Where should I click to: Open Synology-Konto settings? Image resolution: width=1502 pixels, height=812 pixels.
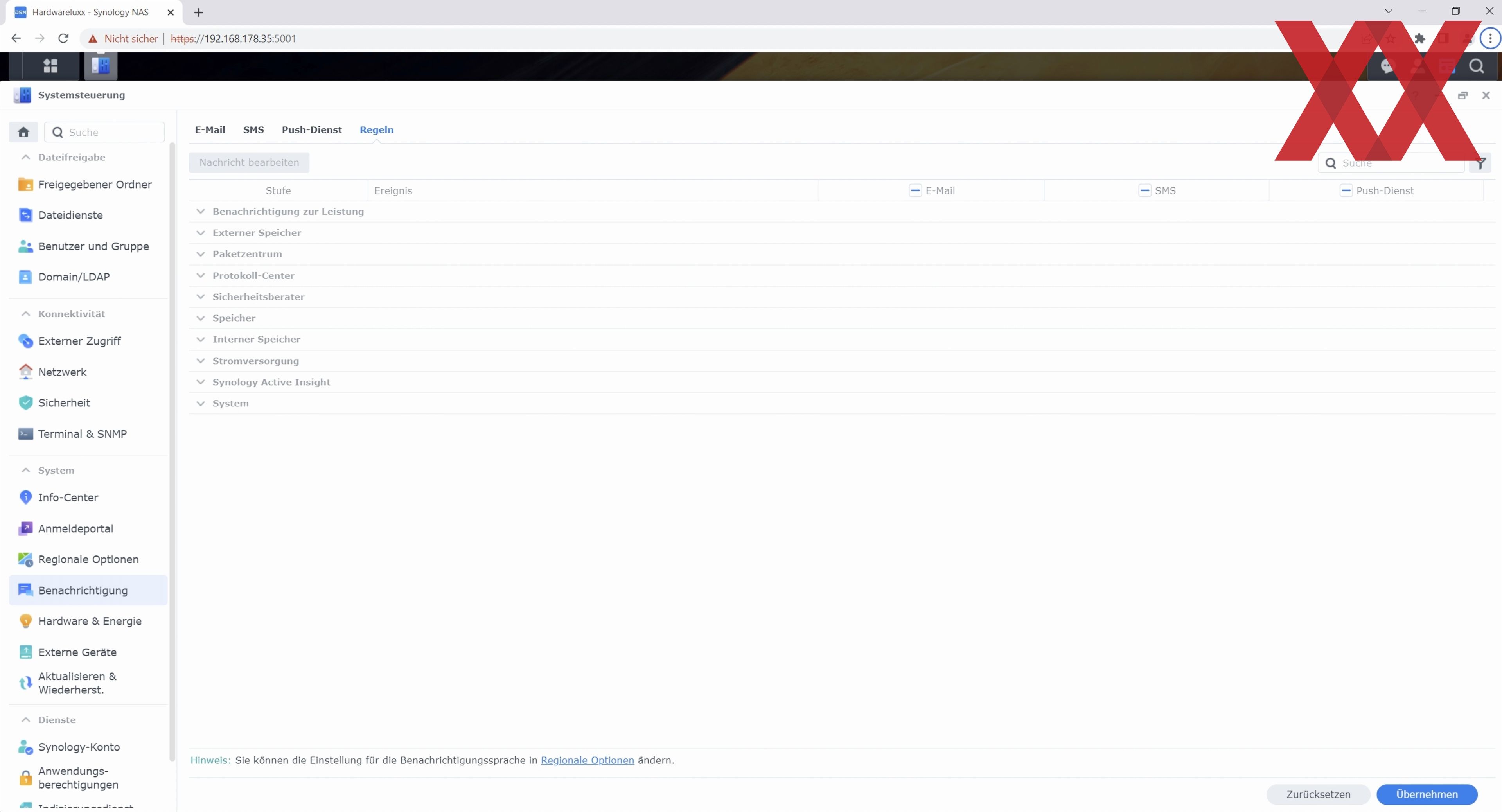pyautogui.click(x=89, y=747)
